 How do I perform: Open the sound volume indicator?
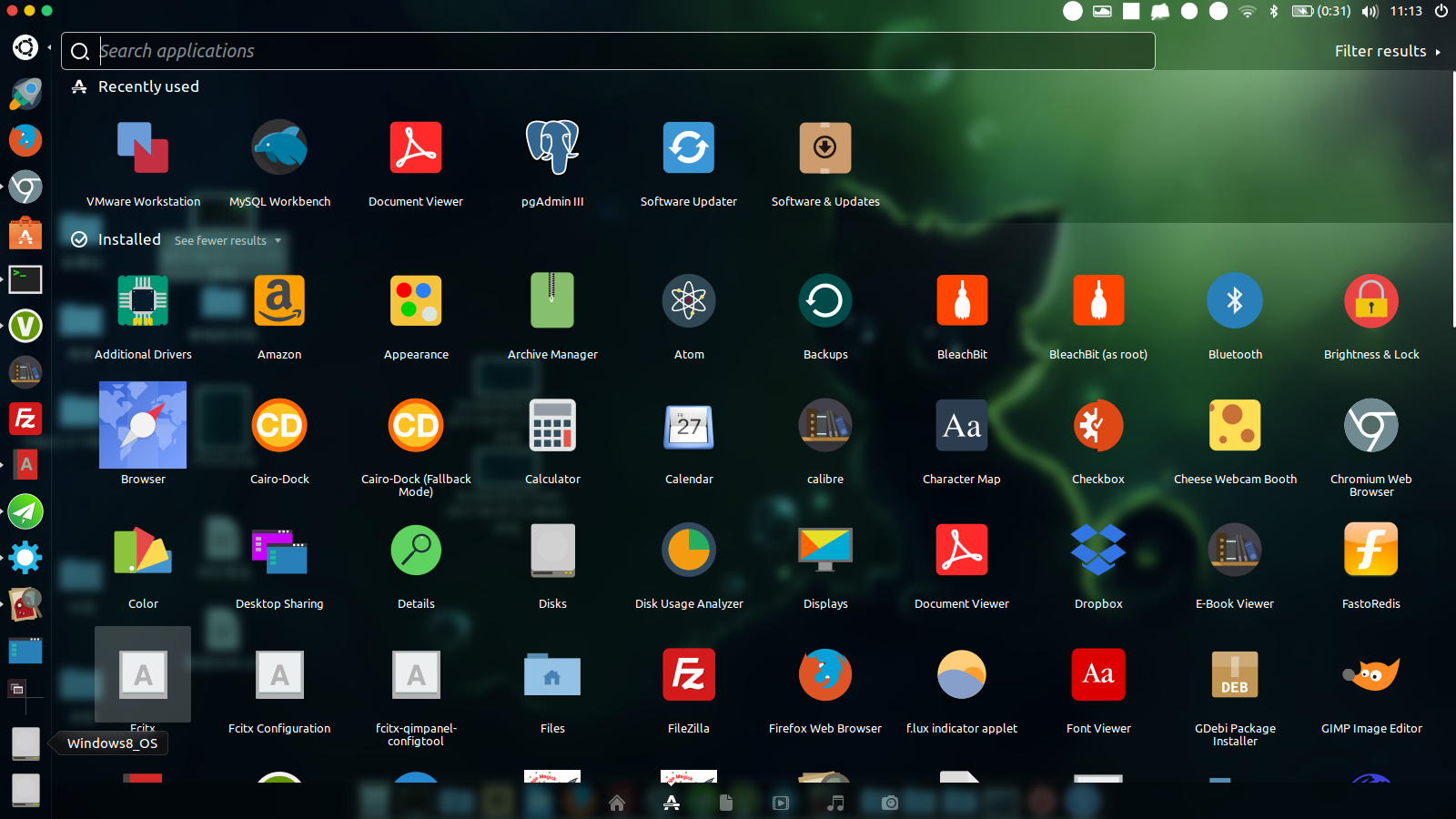coord(1370,11)
